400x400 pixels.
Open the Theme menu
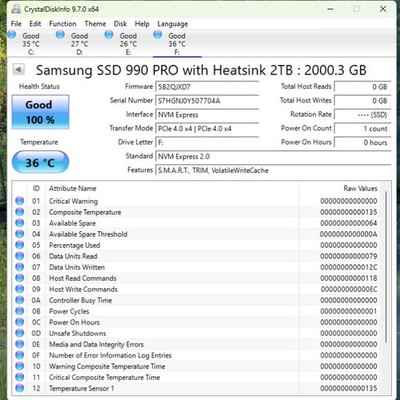point(95,24)
